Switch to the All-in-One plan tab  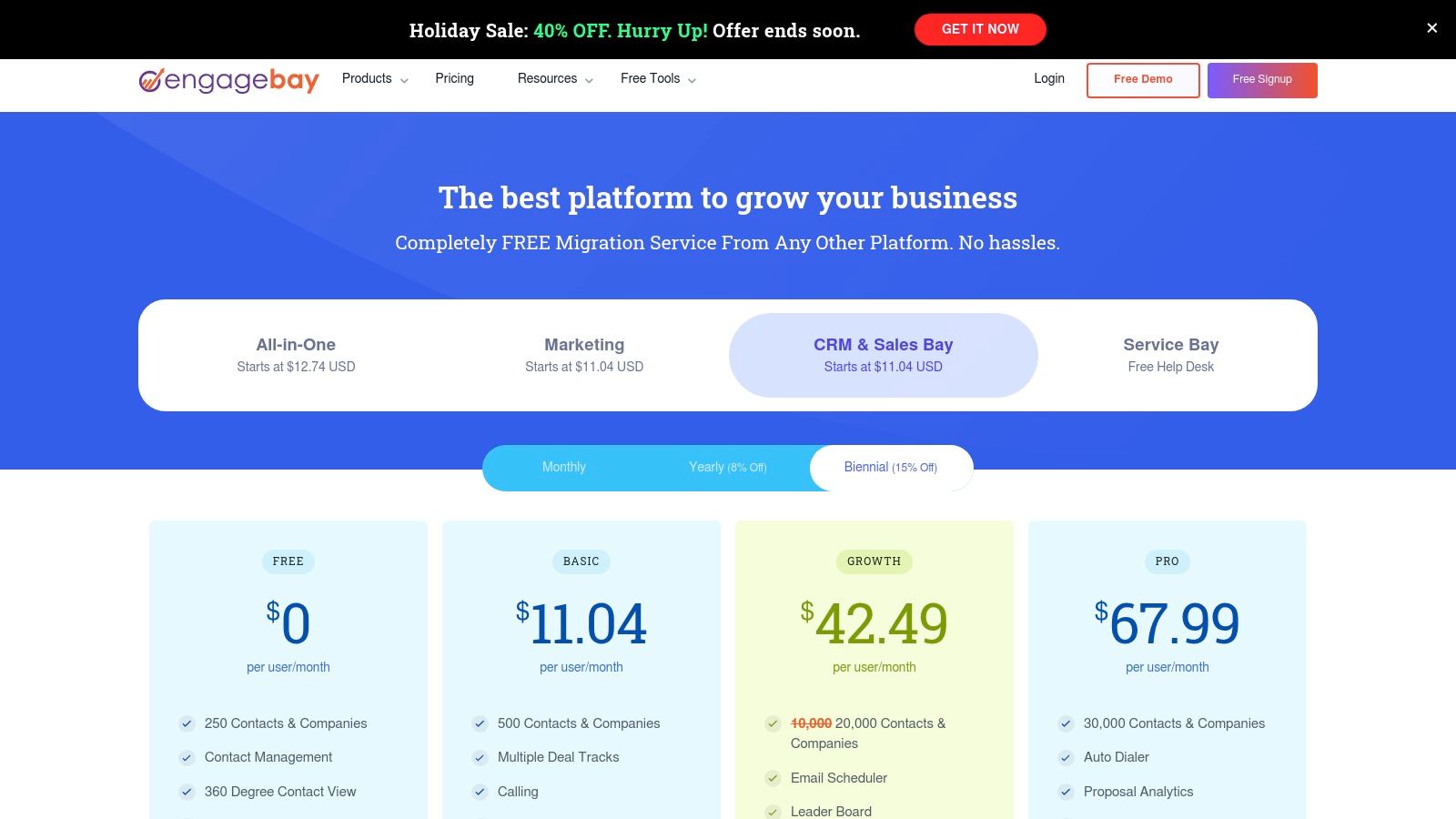tap(296, 355)
